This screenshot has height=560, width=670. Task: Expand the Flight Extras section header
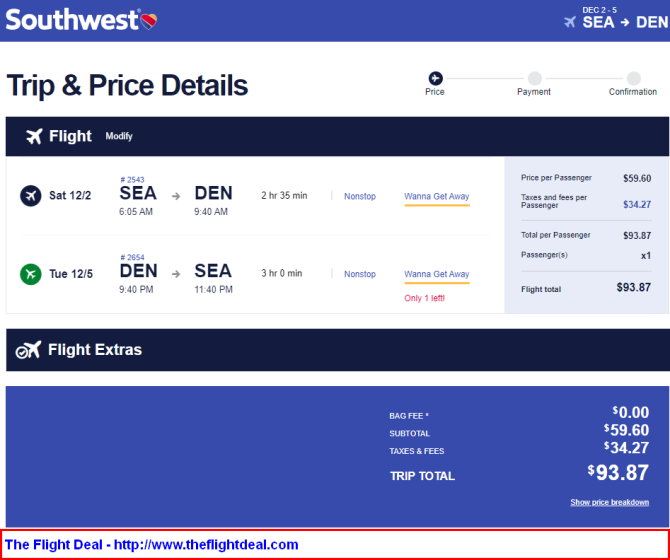[x=338, y=350]
